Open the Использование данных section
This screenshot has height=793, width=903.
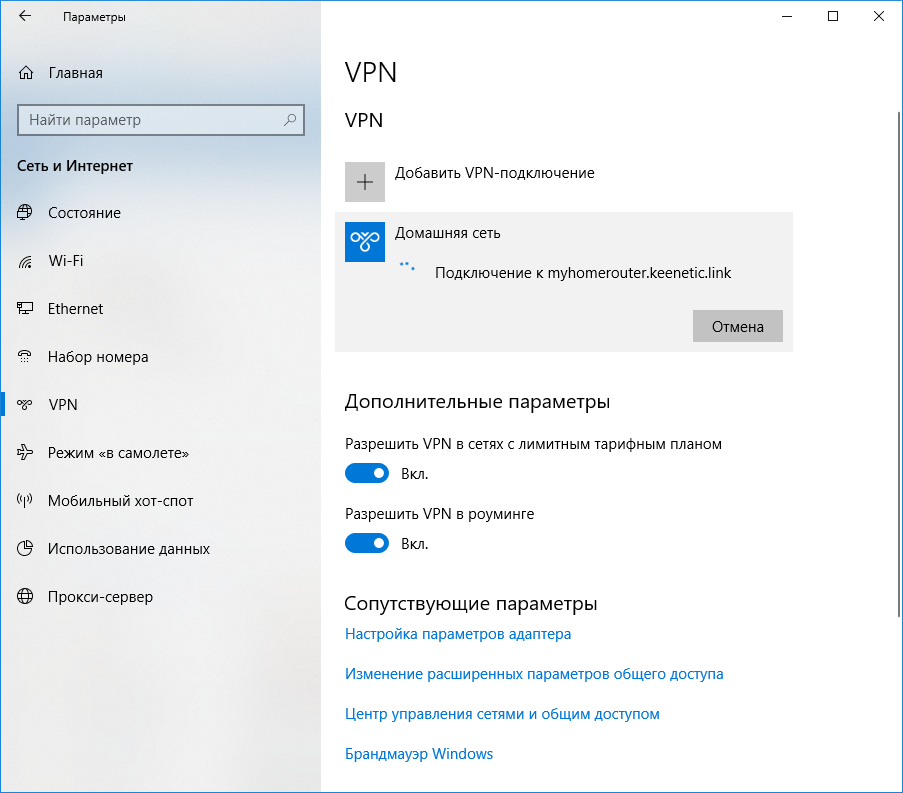tap(129, 549)
